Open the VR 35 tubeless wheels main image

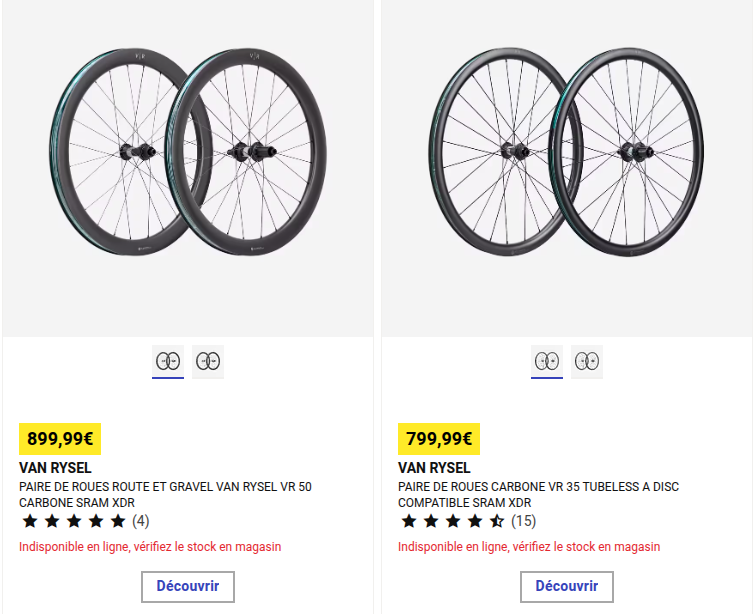[x=566, y=150]
